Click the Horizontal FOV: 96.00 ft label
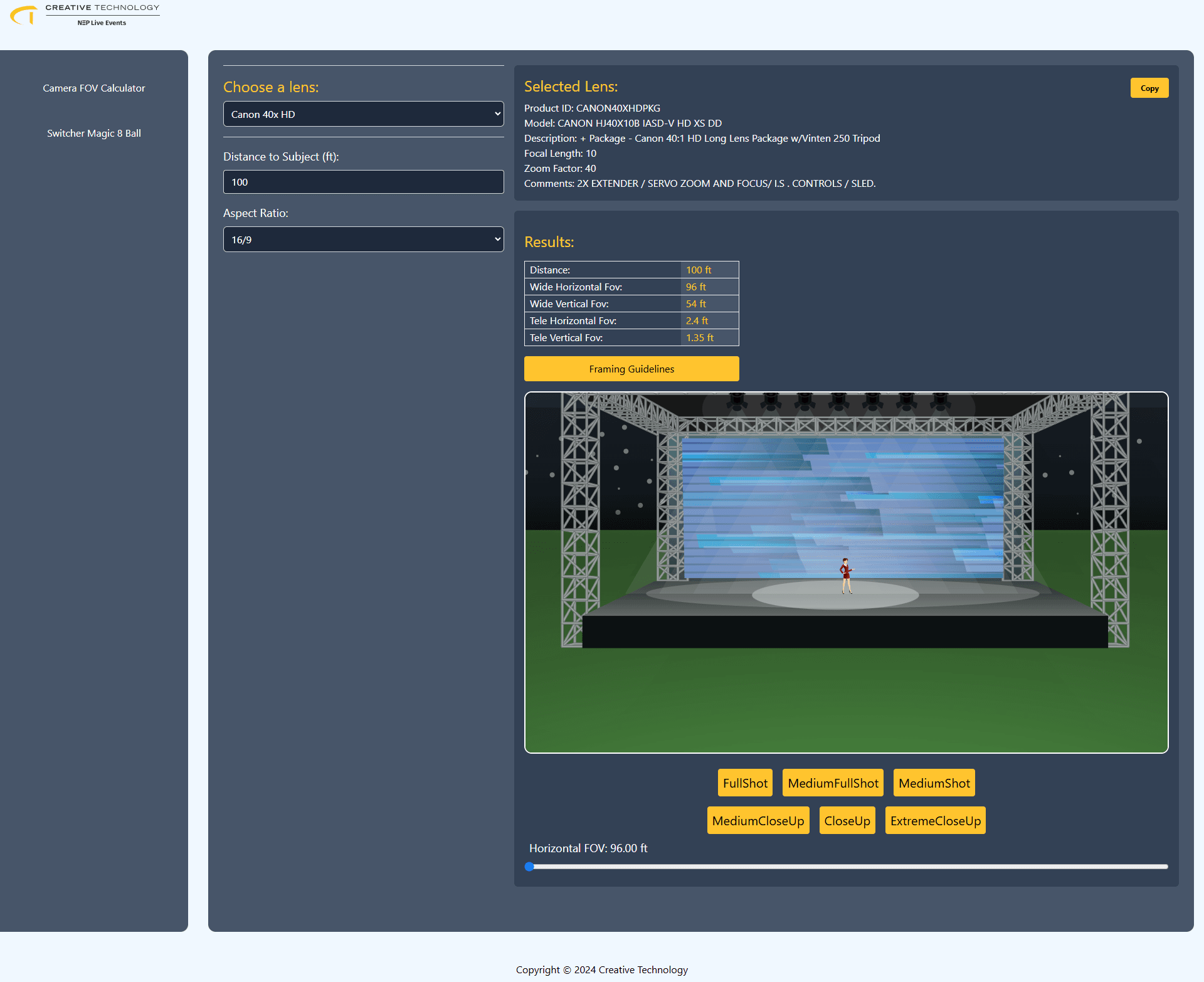The image size is (1204, 982). (588, 848)
